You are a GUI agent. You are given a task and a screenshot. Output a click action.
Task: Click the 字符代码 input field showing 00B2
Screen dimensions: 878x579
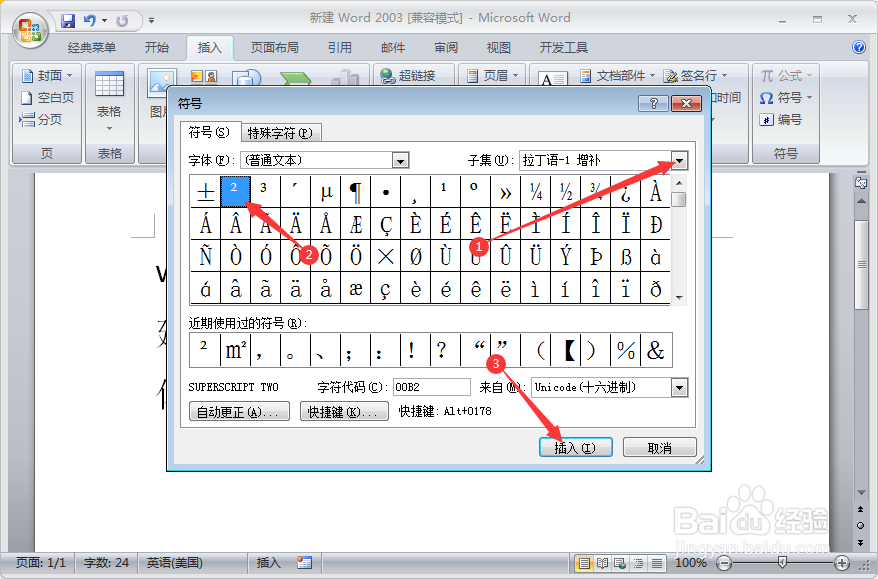point(432,387)
